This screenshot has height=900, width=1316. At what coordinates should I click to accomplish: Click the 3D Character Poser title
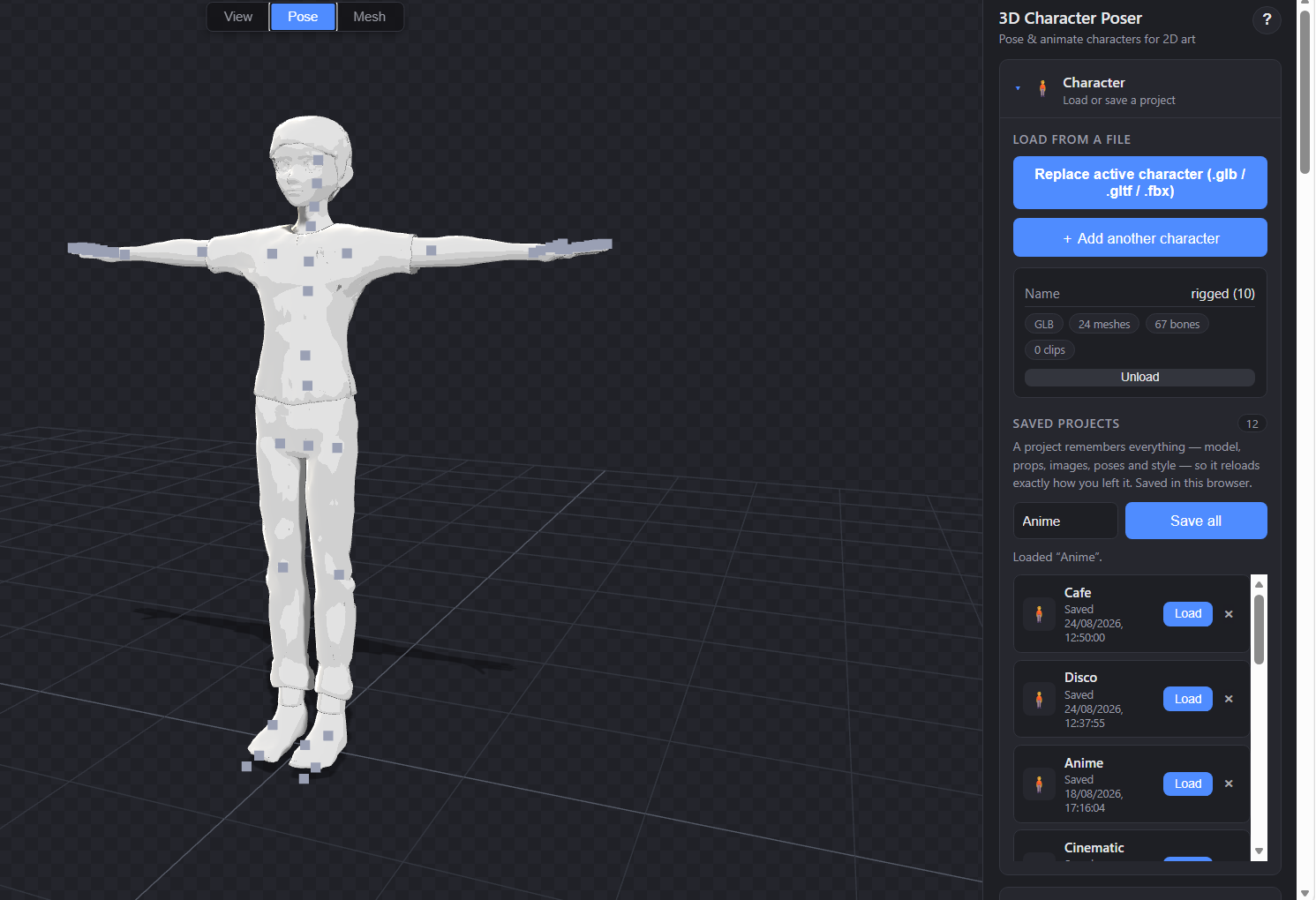tap(1071, 19)
